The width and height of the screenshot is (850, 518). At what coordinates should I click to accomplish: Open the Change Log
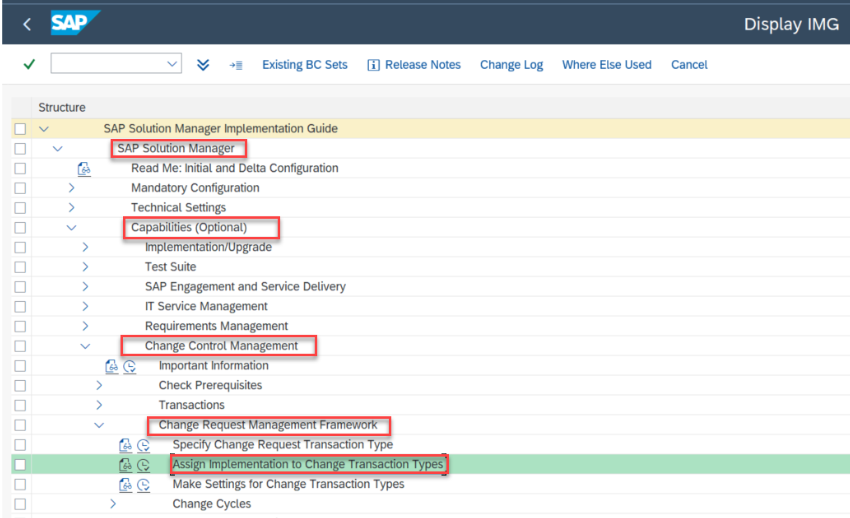point(511,65)
